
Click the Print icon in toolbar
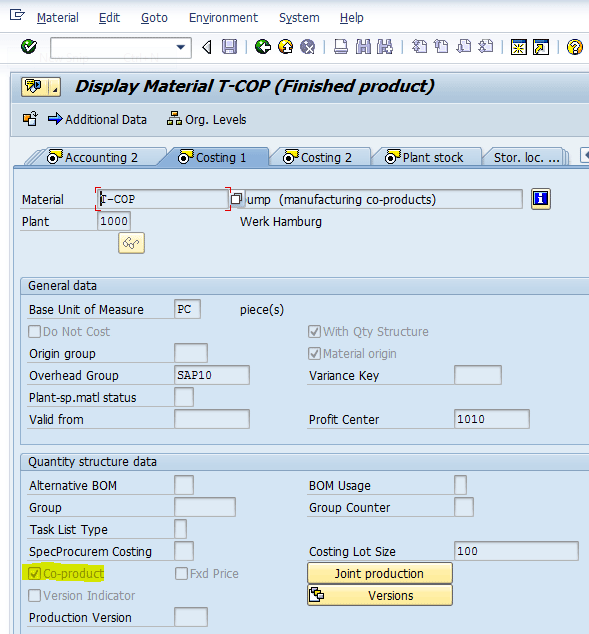point(340,47)
